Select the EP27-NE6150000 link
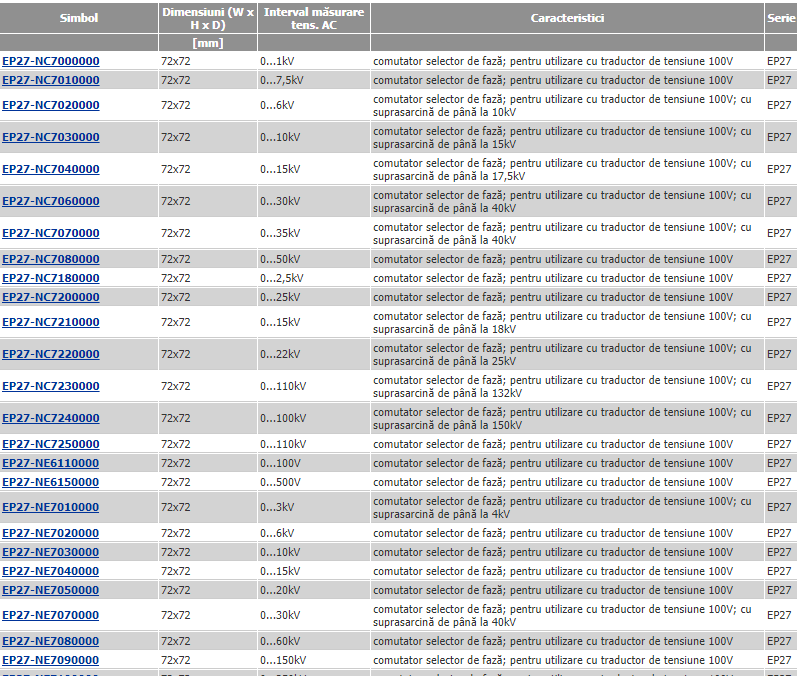Viewport: 797px width, 676px height. [x=51, y=482]
